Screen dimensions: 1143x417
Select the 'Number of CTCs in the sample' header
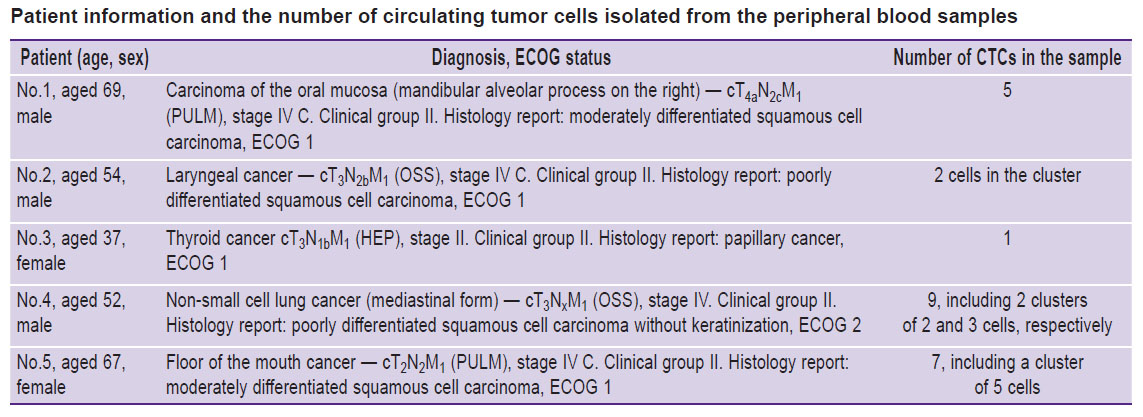(x=1007, y=58)
